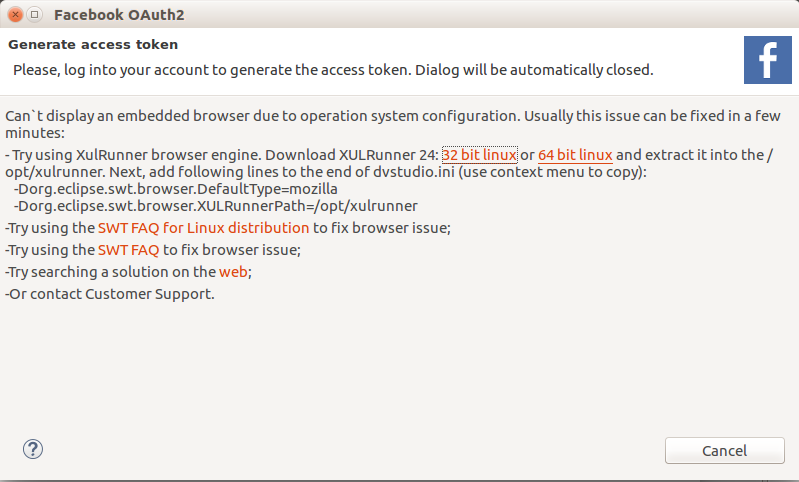Click the Or contact Customer Support text
The height and width of the screenshot is (482, 799).
[x=110, y=294]
